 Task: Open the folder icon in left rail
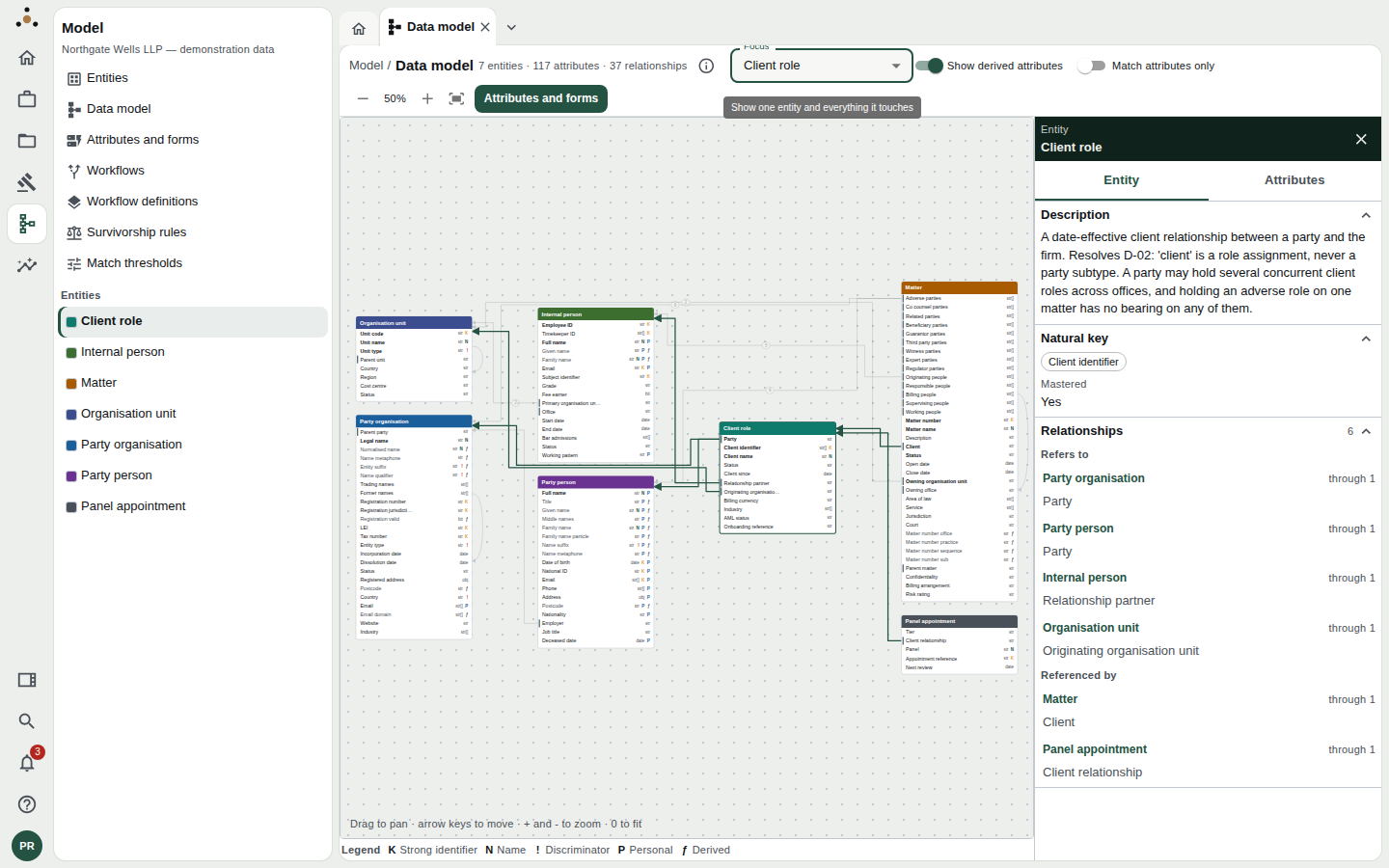point(27,141)
